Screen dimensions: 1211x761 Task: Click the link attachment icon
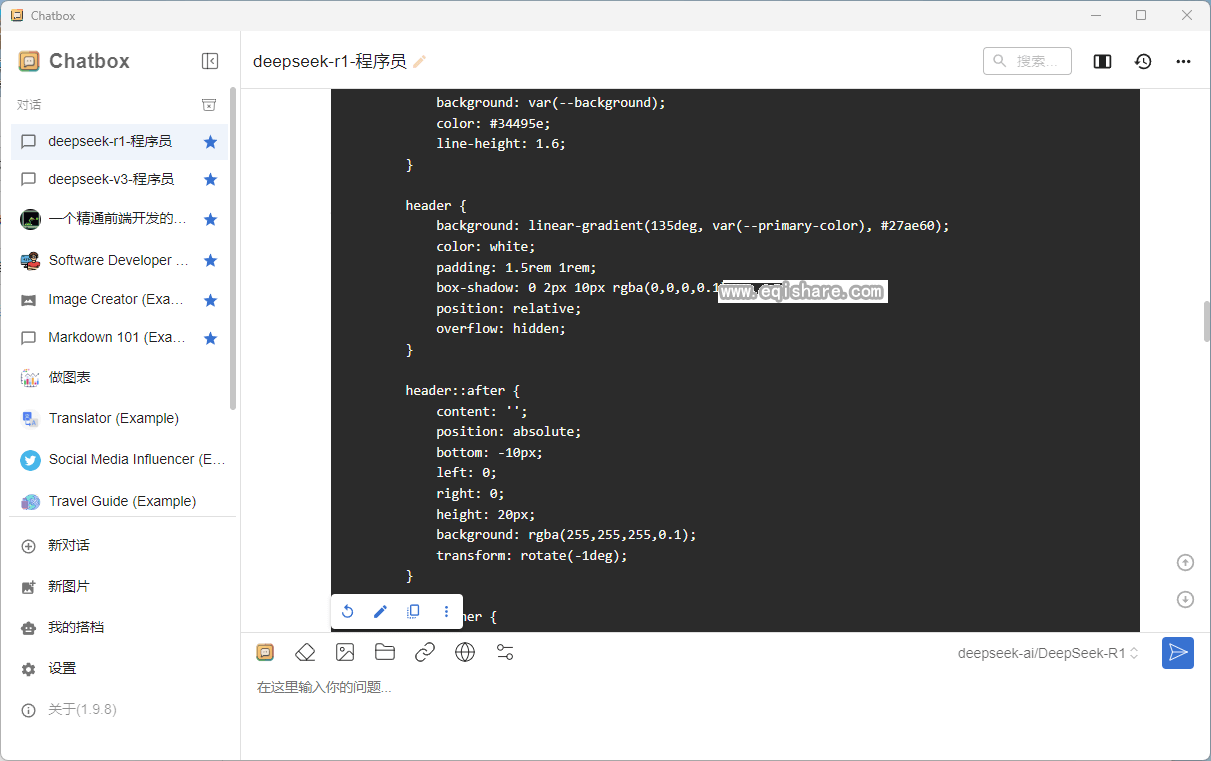[425, 653]
